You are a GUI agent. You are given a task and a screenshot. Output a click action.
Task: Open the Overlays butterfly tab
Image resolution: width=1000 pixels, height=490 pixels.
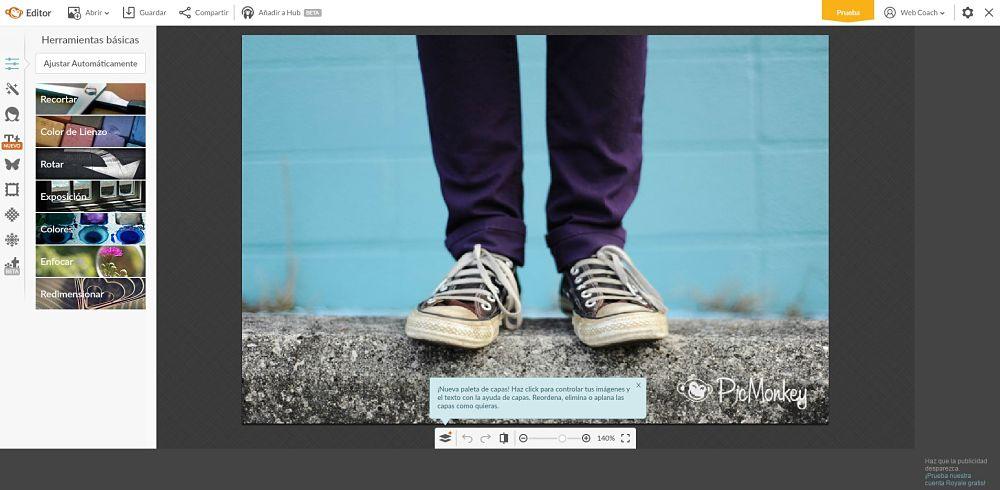[x=12, y=164]
